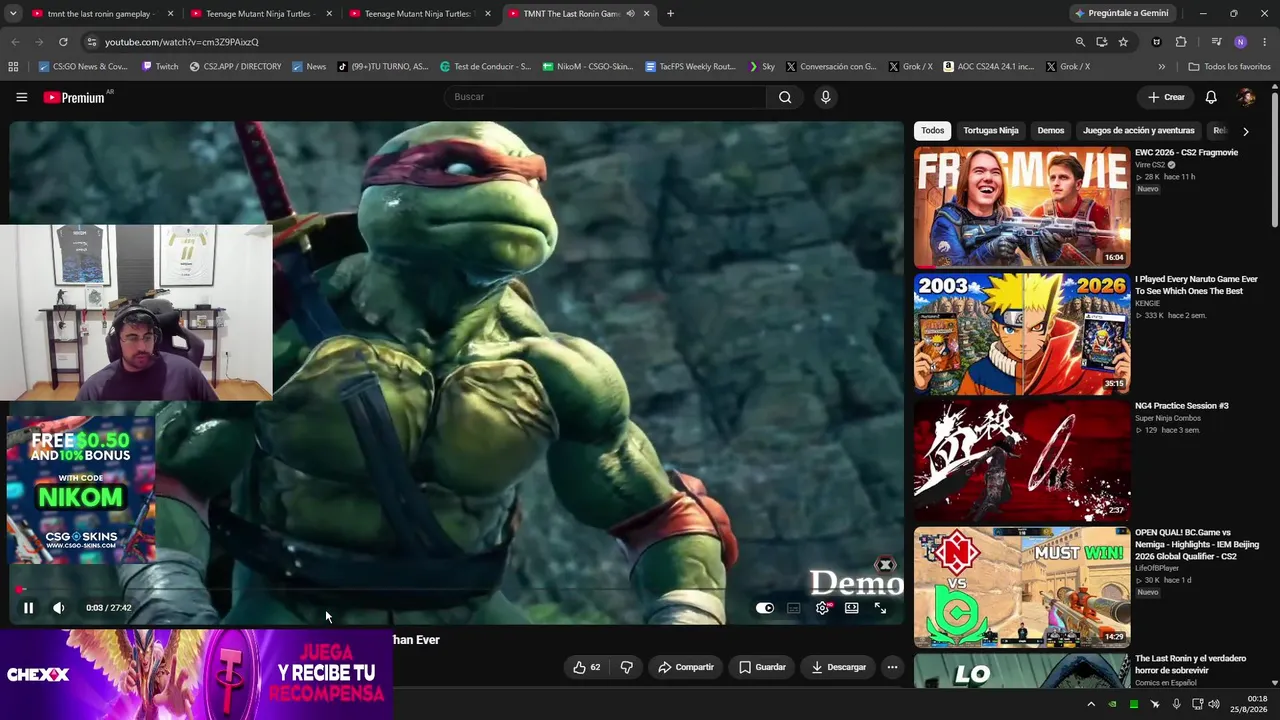Show more filter chips with the arrow
Viewport: 1280px width, 720px height.
(x=1245, y=131)
